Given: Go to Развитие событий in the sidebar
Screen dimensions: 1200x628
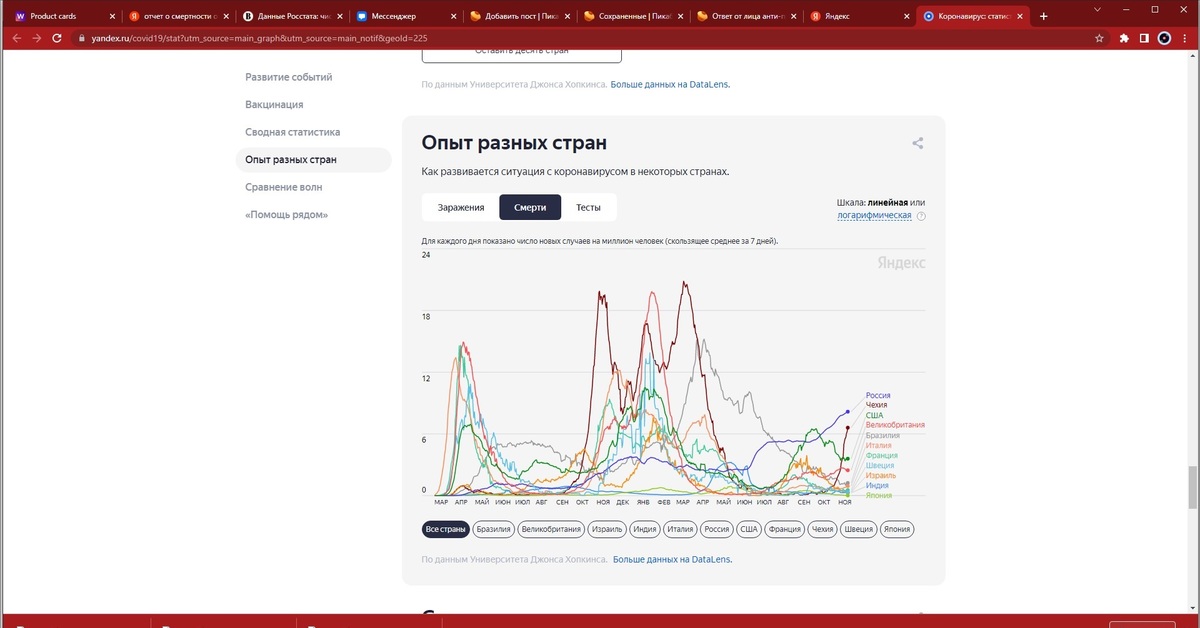Looking at the screenshot, I should (289, 77).
